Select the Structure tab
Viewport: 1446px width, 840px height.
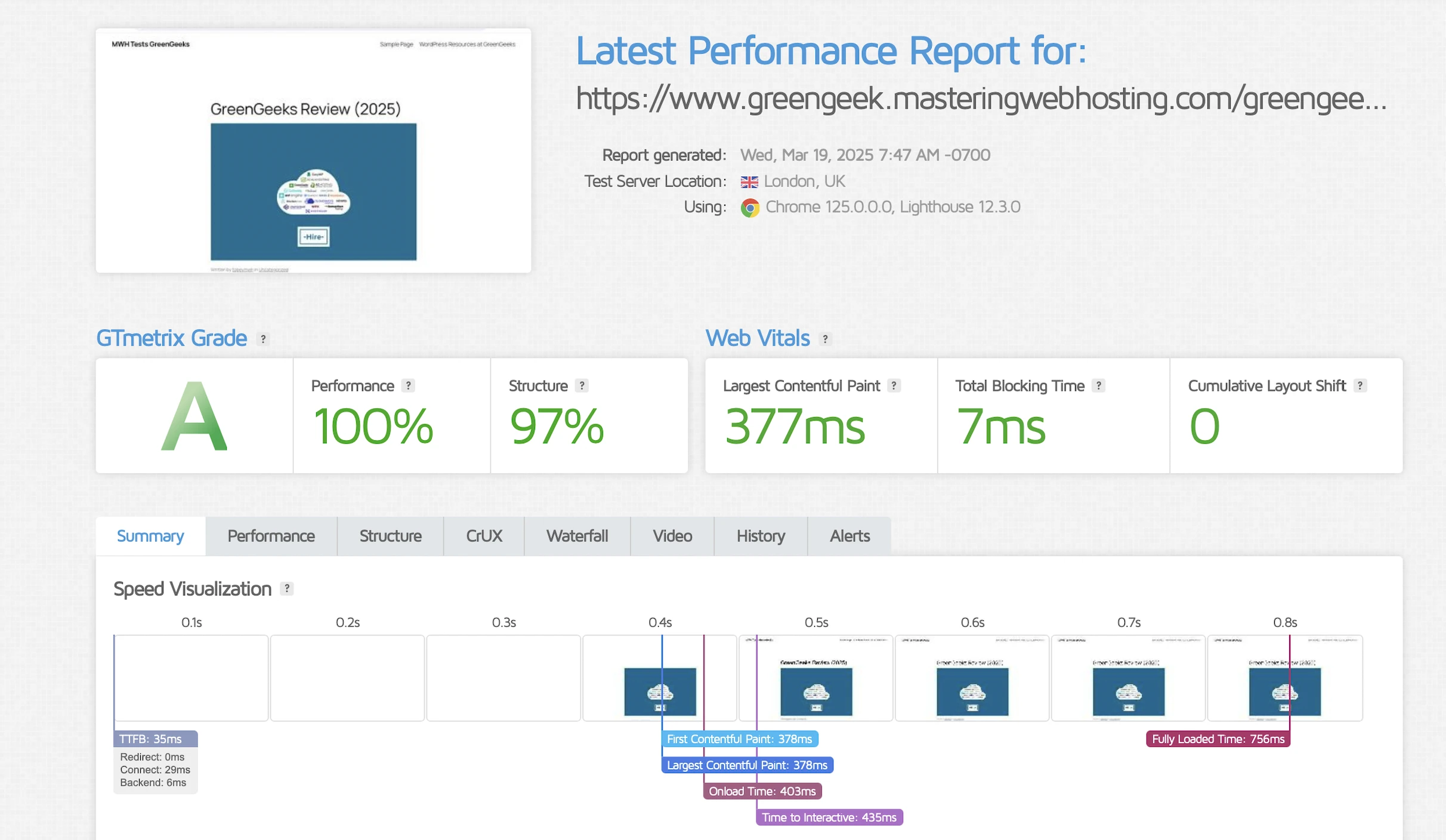(390, 536)
